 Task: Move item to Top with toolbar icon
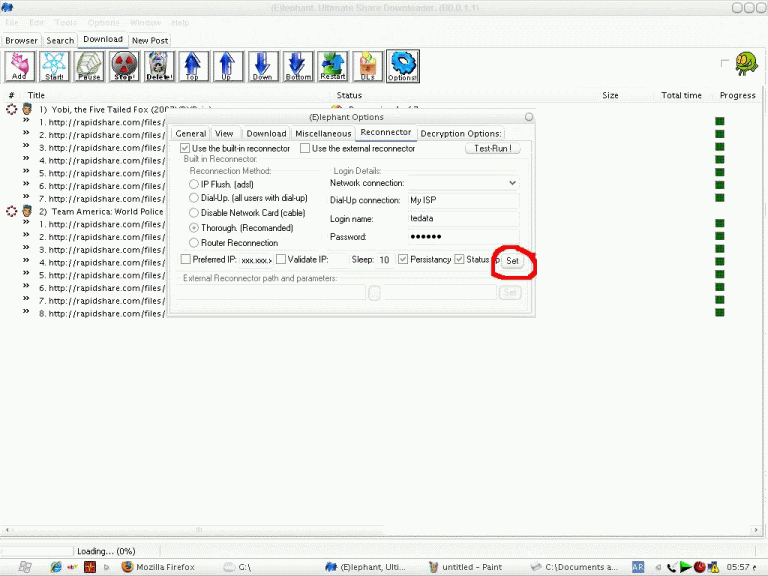193,66
